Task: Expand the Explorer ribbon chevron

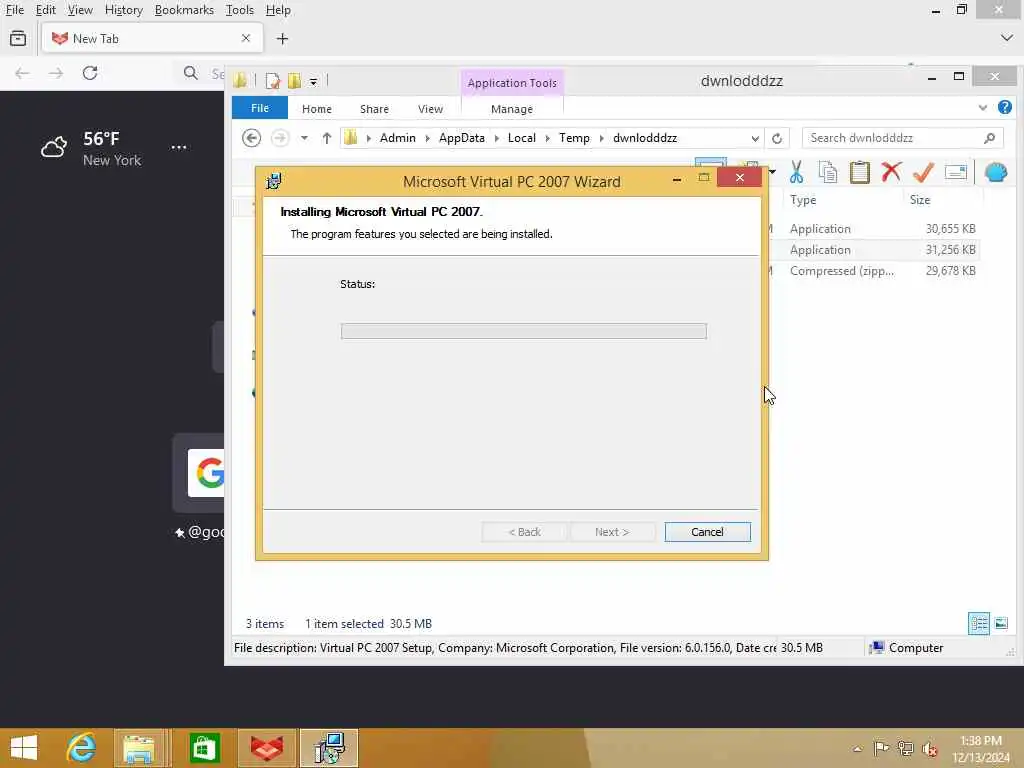Action: [x=982, y=108]
